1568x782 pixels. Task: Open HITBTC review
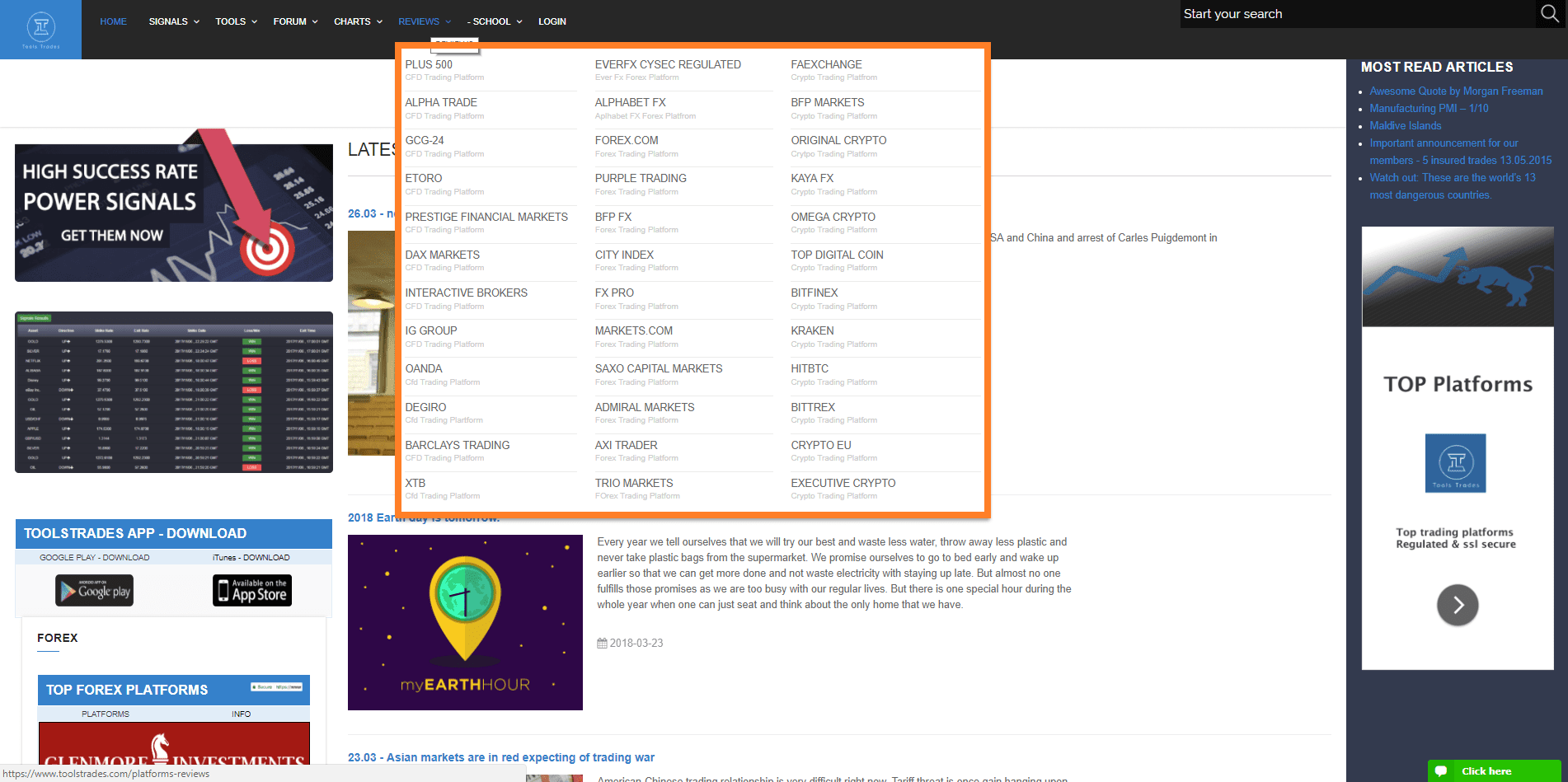(x=810, y=368)
